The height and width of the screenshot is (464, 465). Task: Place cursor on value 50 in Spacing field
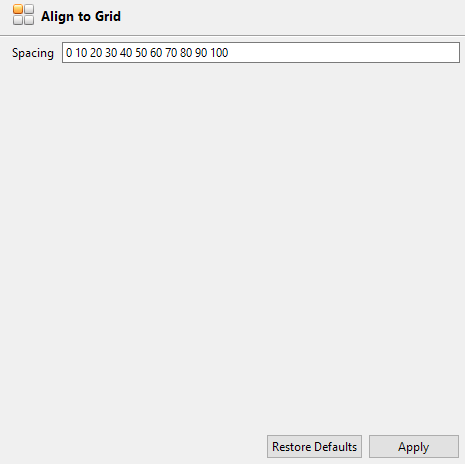141,53
